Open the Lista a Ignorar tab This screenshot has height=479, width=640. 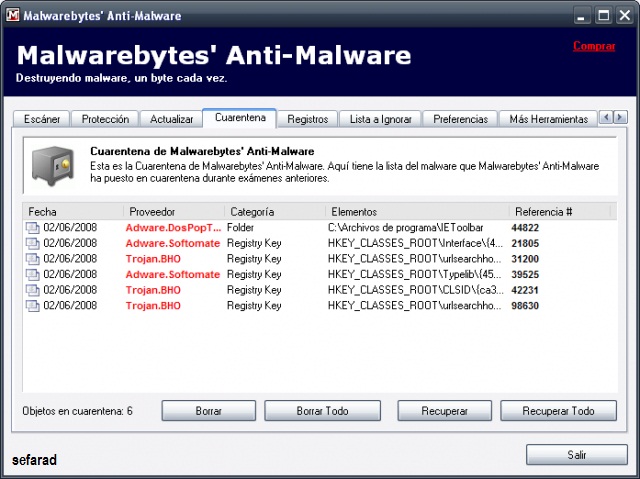click(x=380, y=119)
